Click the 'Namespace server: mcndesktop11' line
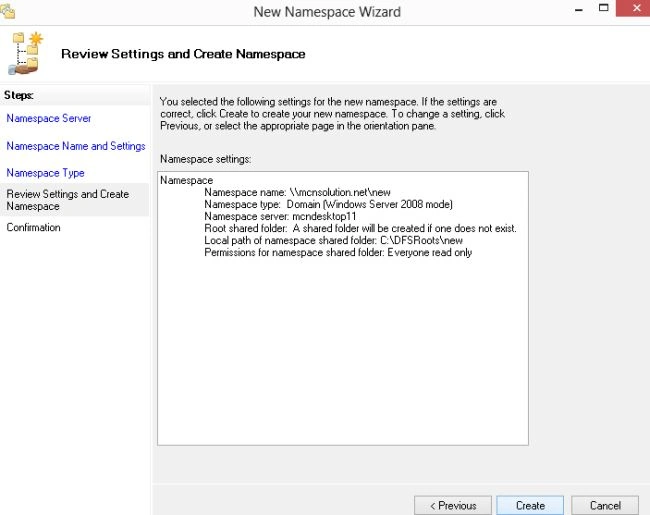The image size is (650, 515). pyautogui.click(x=280, y=216)
